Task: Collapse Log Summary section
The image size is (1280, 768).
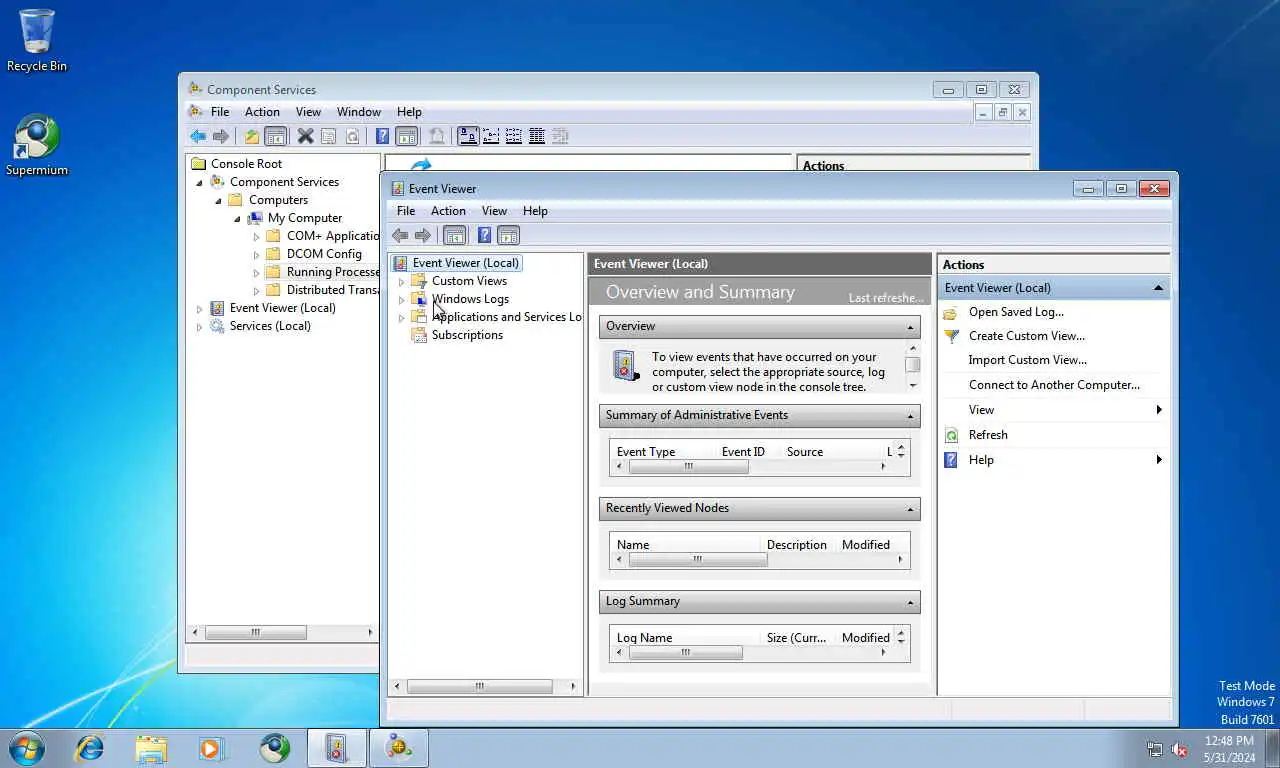Action: point(910,602)
